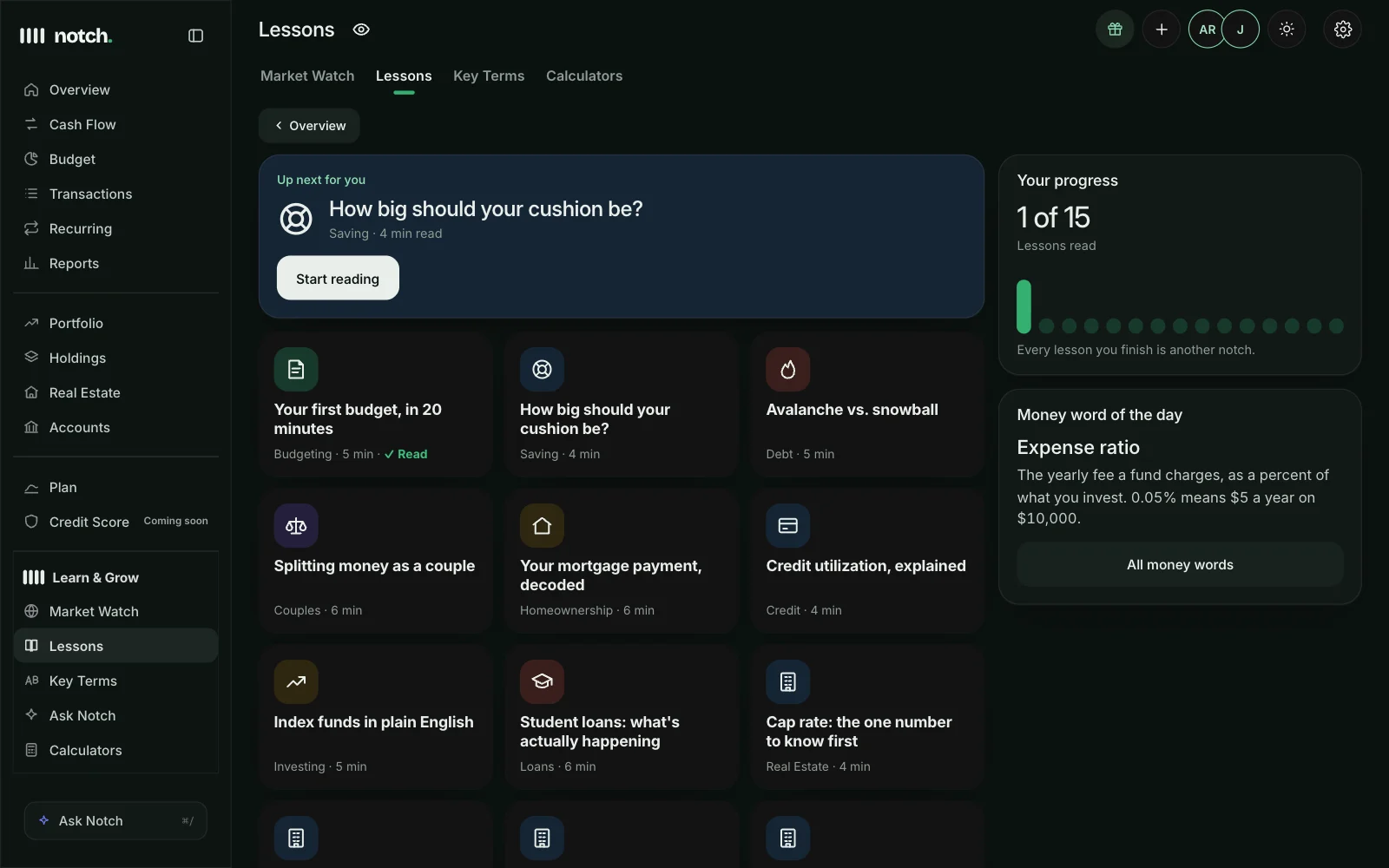Select the Lessons tab
1389x868 pixels.
pos(404,76)
